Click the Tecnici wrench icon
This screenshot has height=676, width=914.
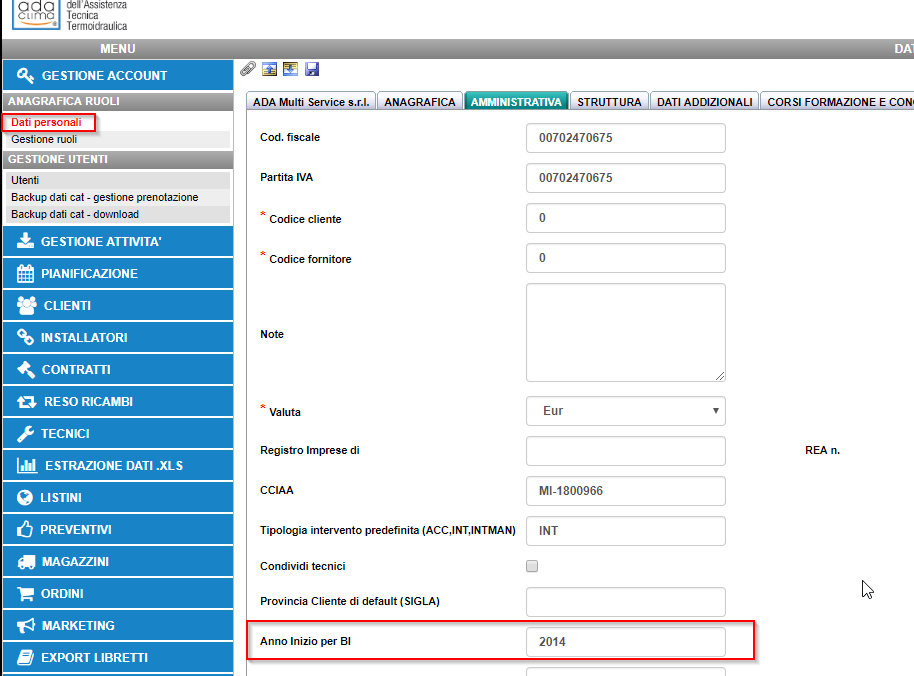pos(25,434)
